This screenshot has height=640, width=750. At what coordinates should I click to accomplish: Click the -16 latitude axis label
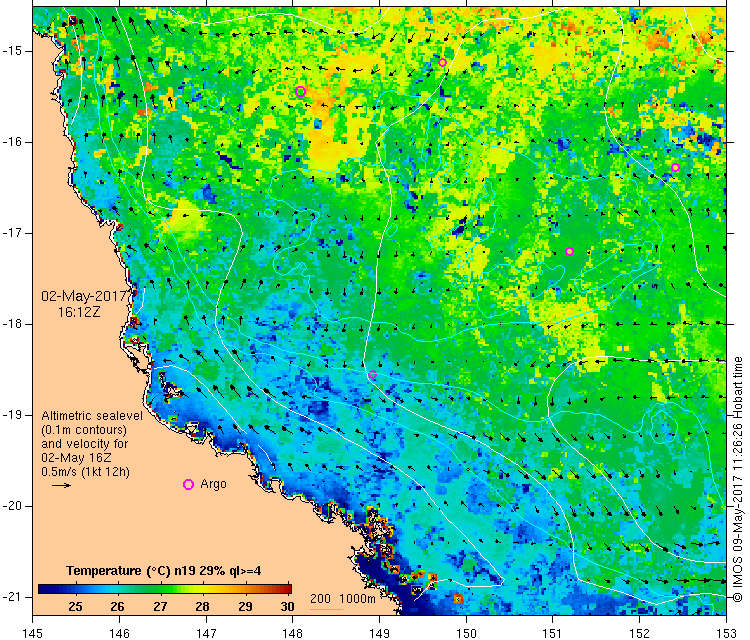[x=11, y=142]
